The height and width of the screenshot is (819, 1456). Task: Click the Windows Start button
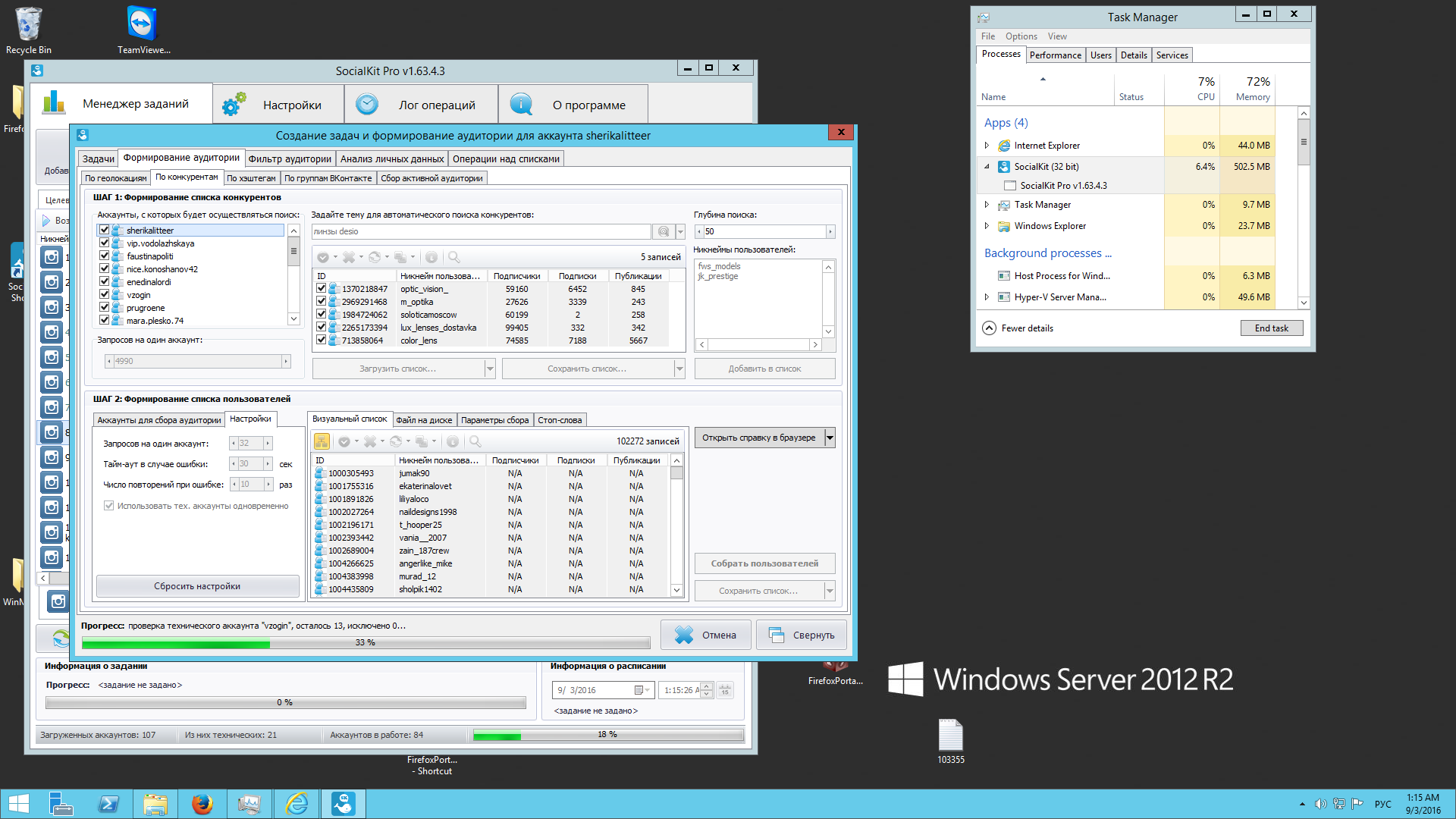[x=18, y=804]
